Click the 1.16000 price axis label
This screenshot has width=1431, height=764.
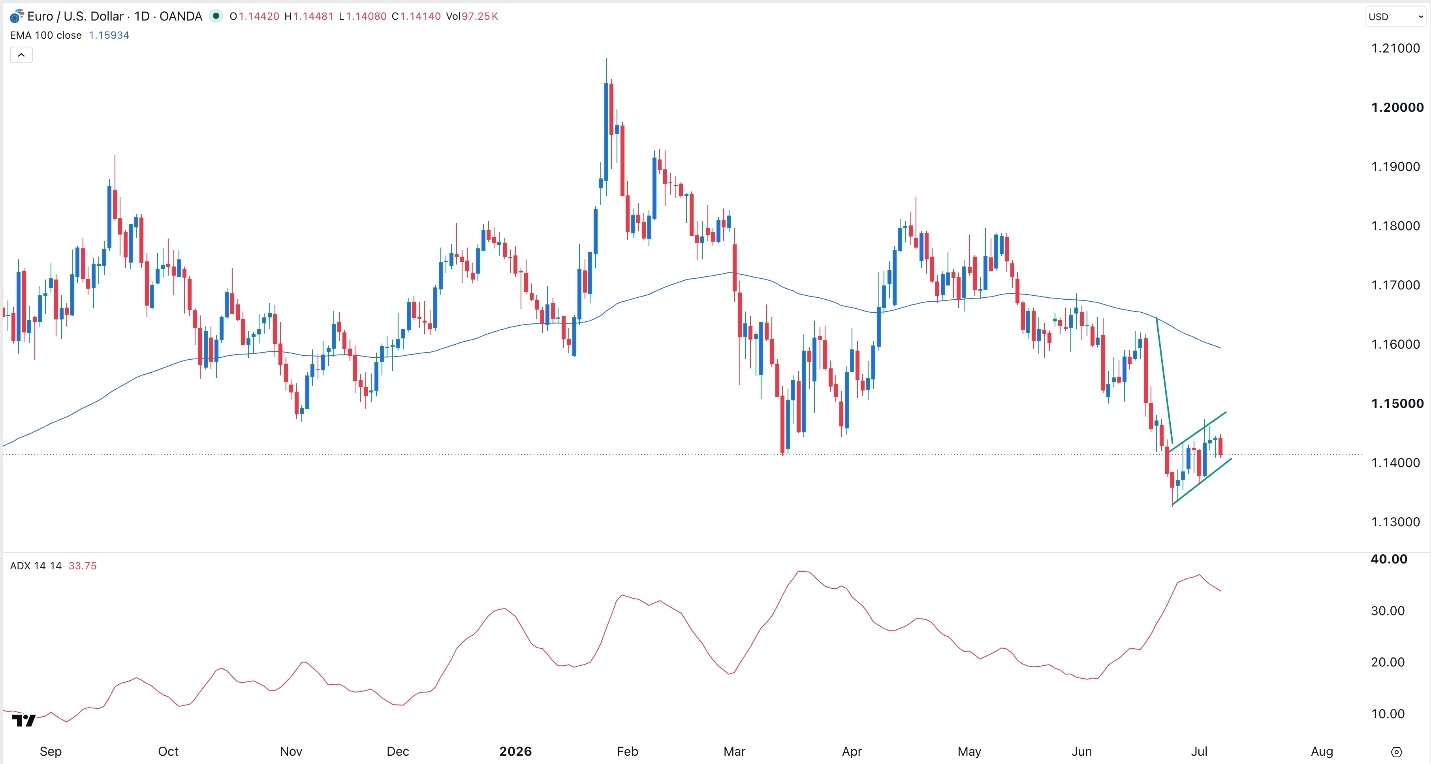[1396, 344]
